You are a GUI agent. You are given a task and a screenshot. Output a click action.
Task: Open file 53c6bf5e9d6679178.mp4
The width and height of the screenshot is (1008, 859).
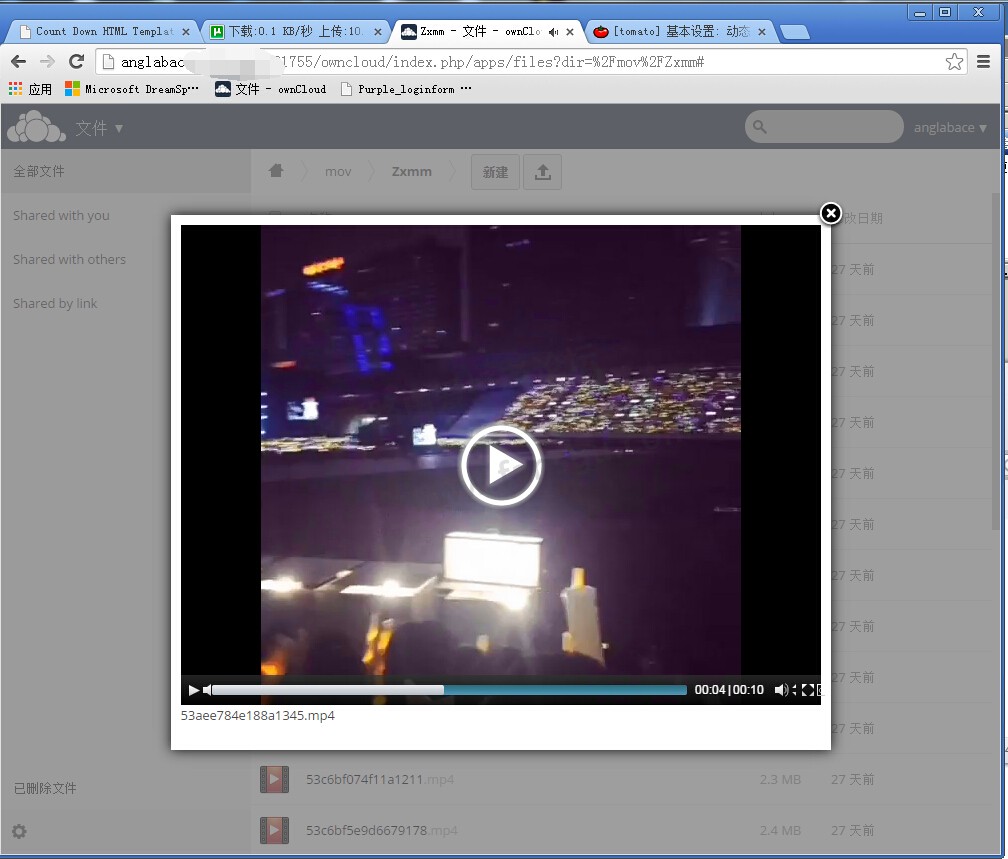click(x=381, y=830)
